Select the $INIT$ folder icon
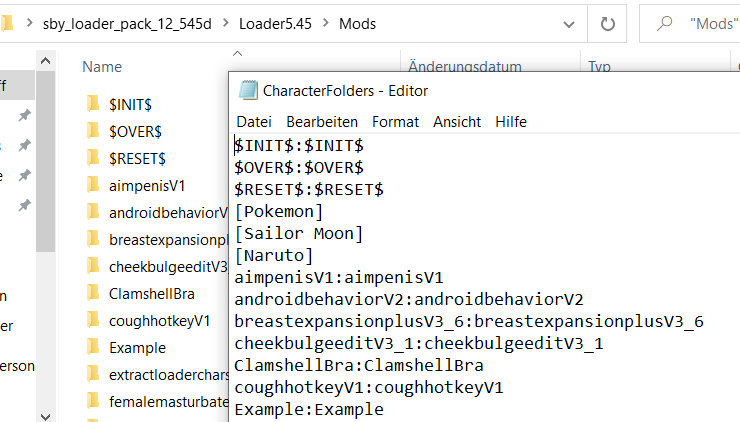This screenshot has height=422, width=740. [x=92, y=104]
